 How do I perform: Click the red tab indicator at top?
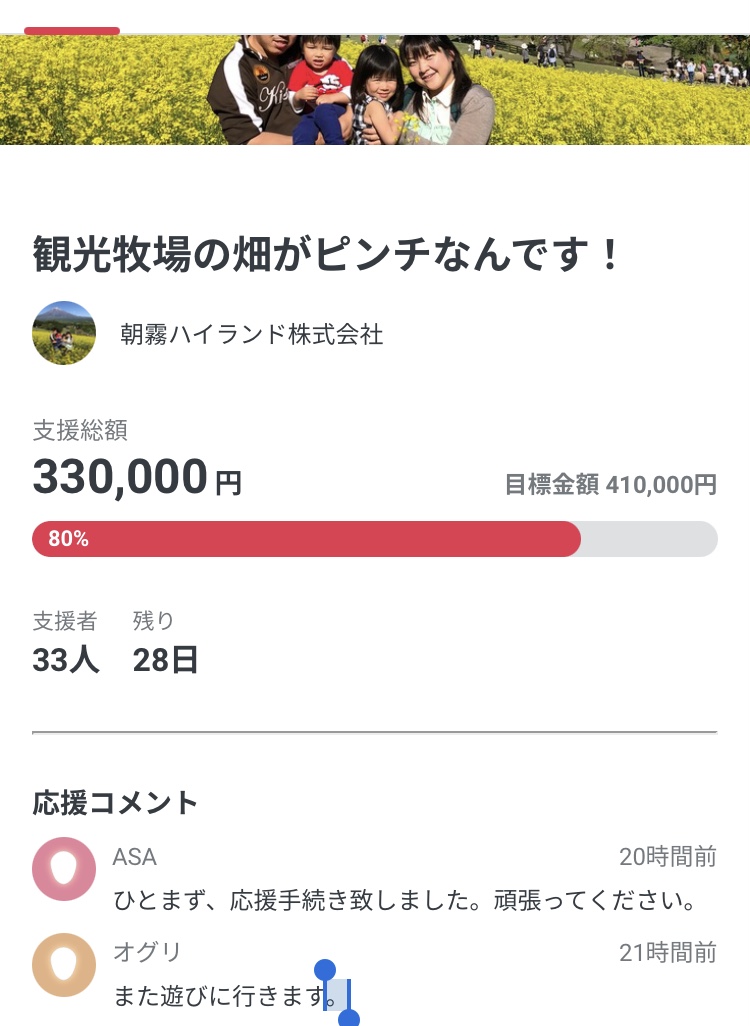coord(72,31)
